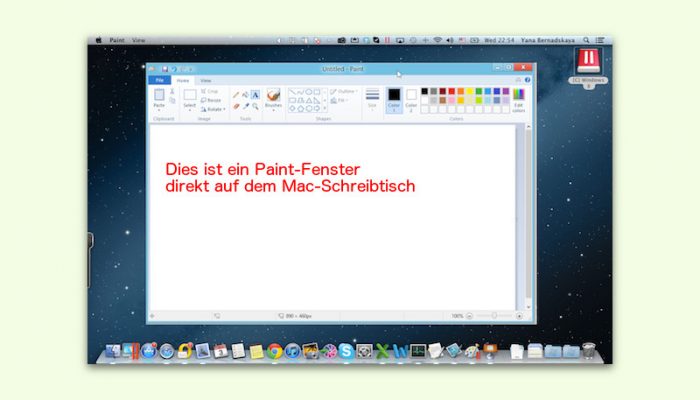This screenshot has width=700, height=400.
Task: Open the shape Outline dropdown
Action: point(344,92)
